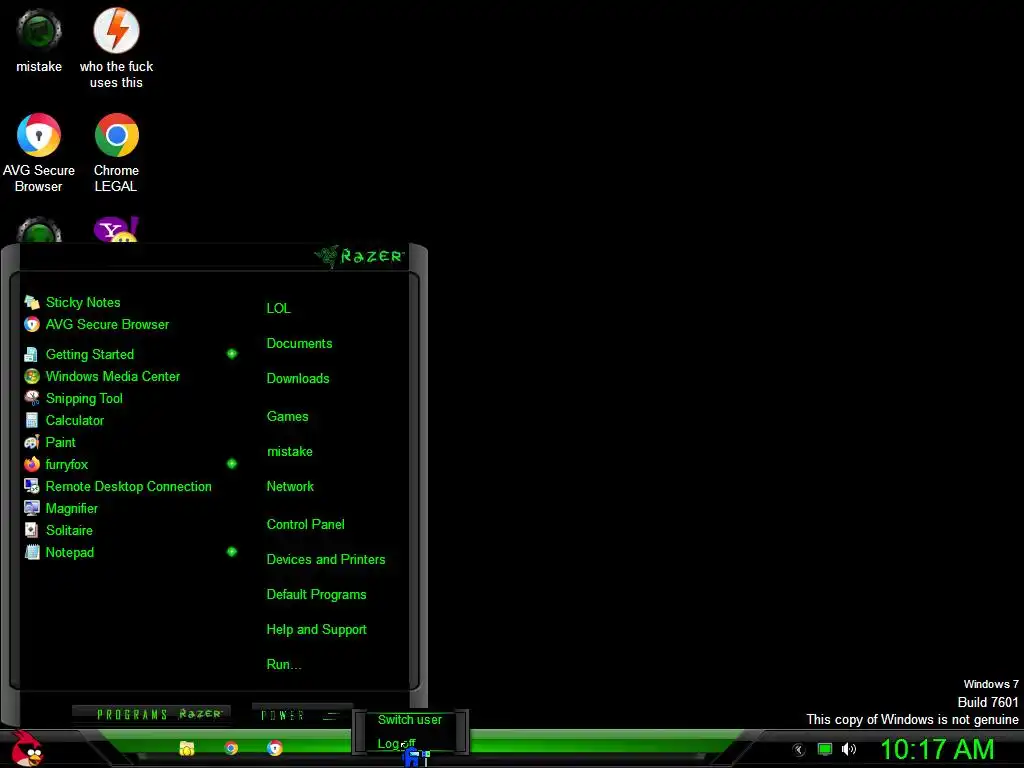The image size is (1024, 768).
Task: Click the Magnifier icon in start menu
Action: click(x=31, y=509)
